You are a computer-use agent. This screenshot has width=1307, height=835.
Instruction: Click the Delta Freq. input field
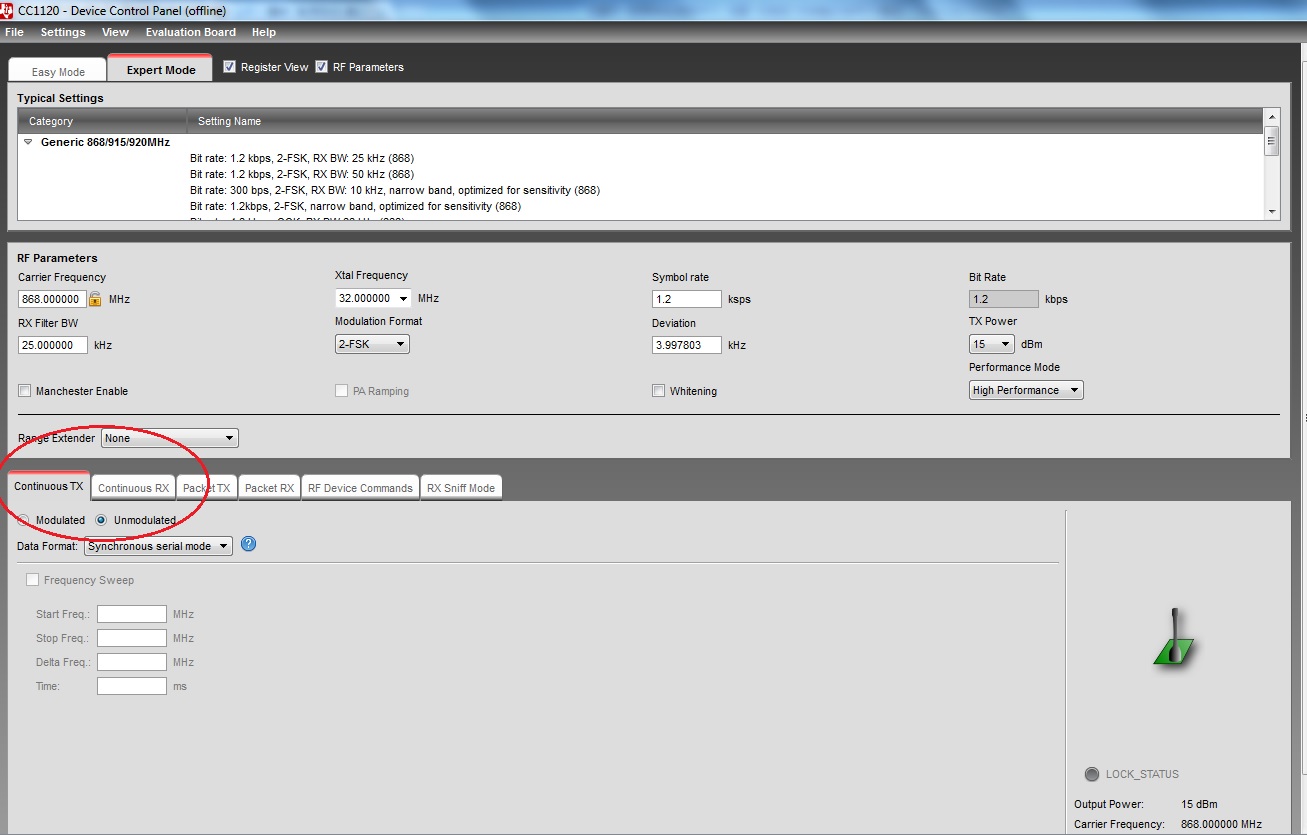pyautogui.click(x=131, y=662)
